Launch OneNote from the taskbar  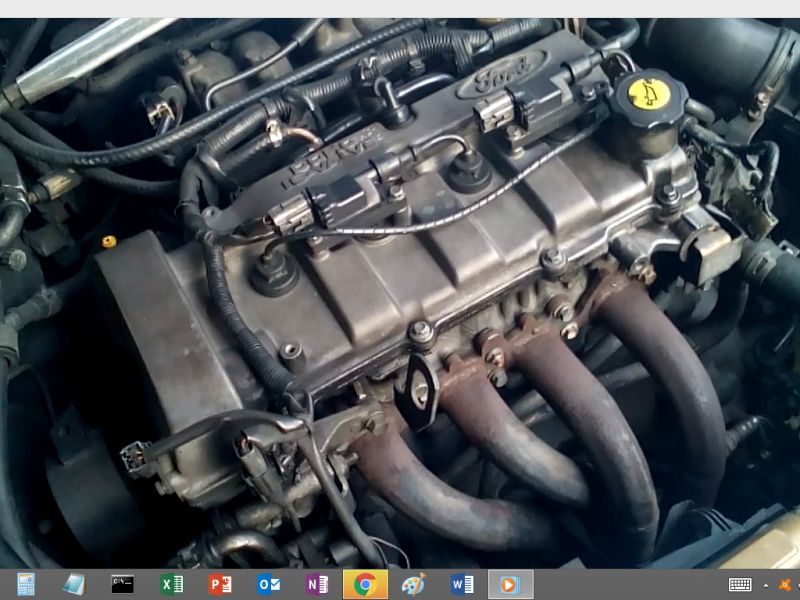tap(317, 584)
